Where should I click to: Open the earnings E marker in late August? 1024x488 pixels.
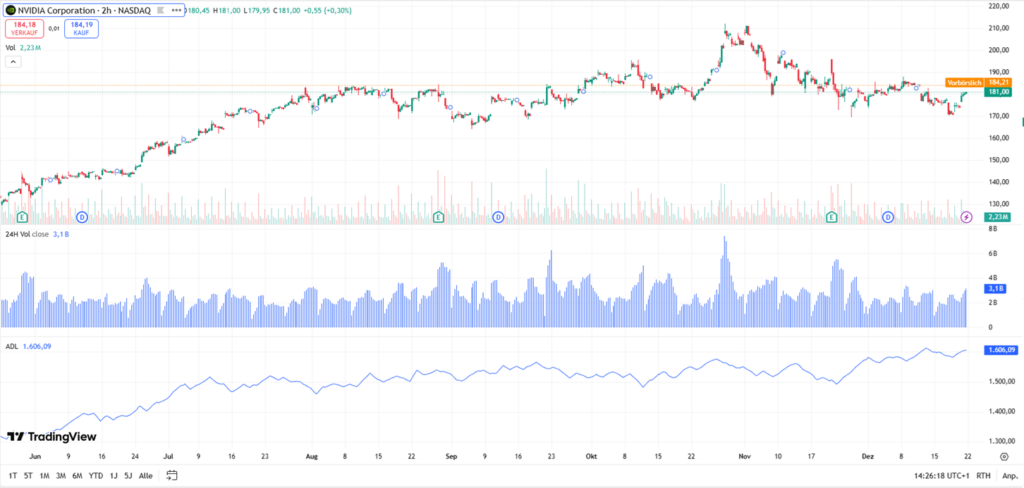pyautogui.click(x=439, y=216)
